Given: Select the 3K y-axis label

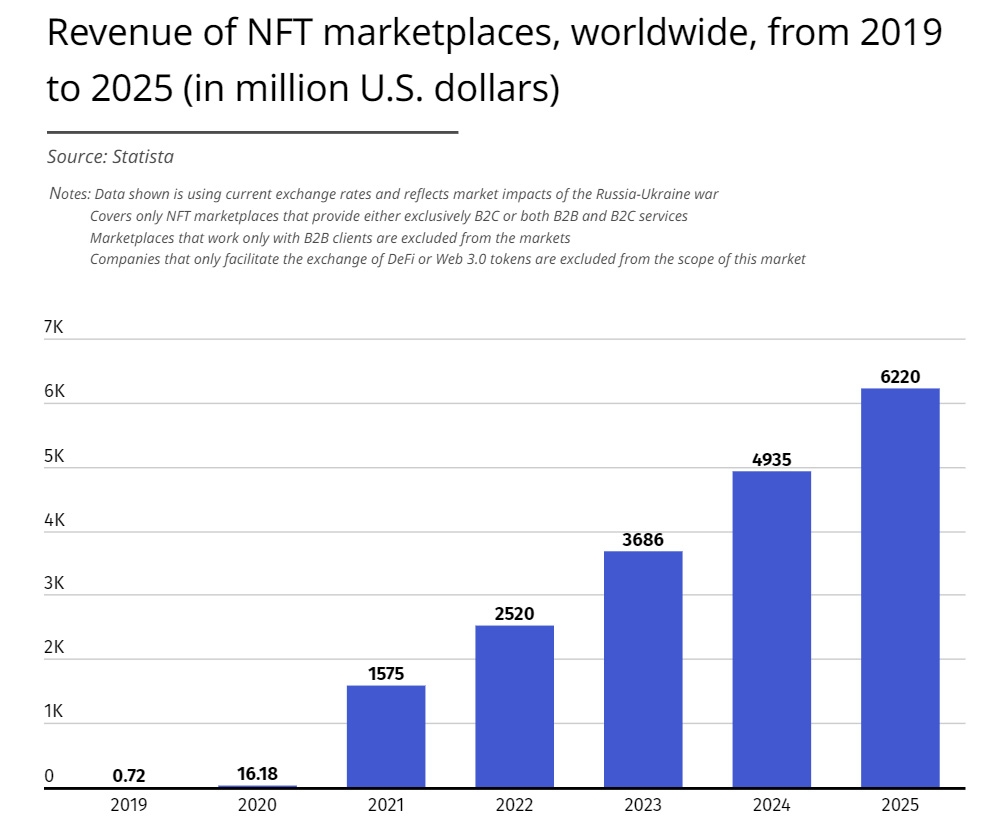Looking at the screenshot, I should click(x=54, y=584).
